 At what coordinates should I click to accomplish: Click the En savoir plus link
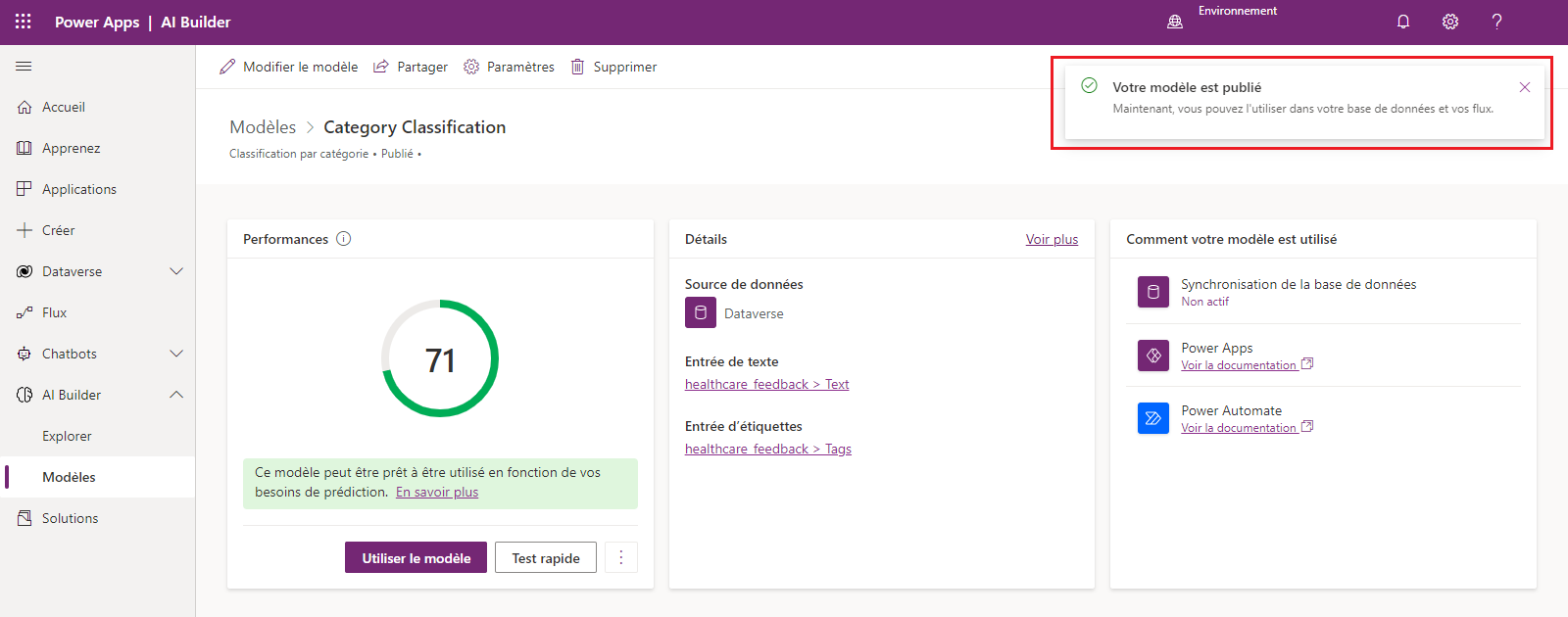(x=437, y=492)
